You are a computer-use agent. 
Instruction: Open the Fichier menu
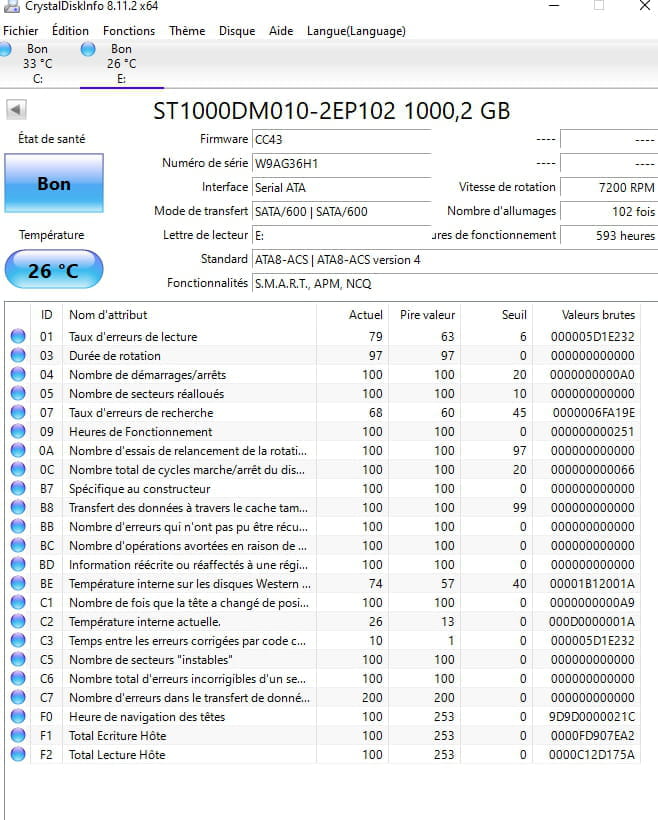[x=20, y=31]
